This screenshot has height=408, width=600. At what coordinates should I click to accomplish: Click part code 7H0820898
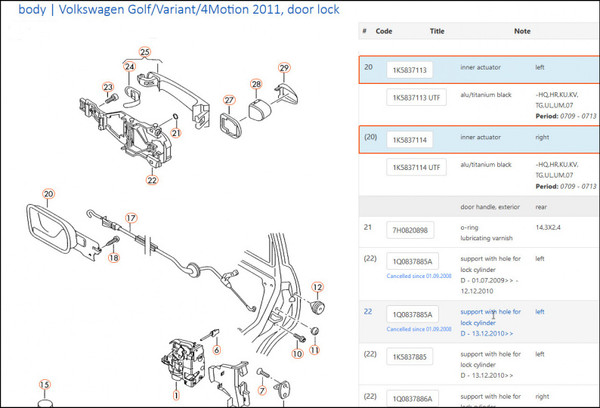click(411, 231)
